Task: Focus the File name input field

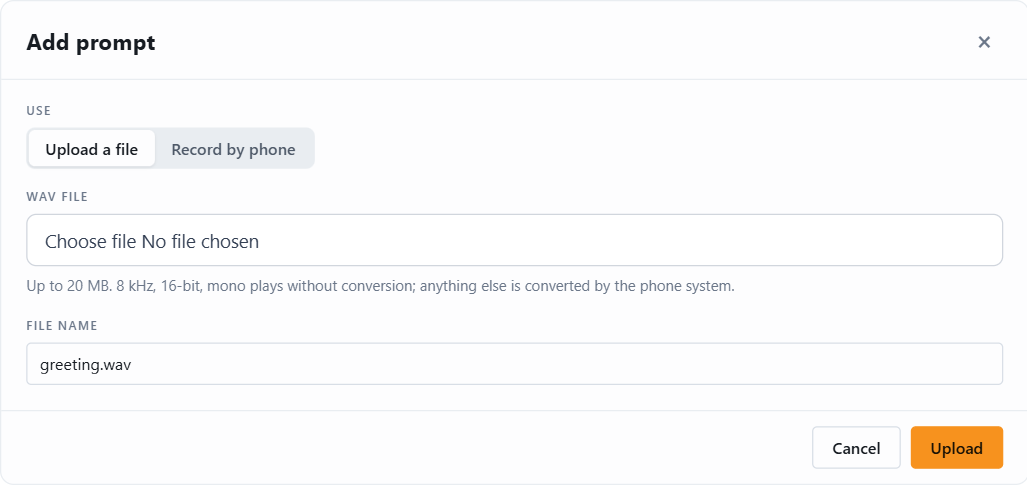Action: click(514, 364)
